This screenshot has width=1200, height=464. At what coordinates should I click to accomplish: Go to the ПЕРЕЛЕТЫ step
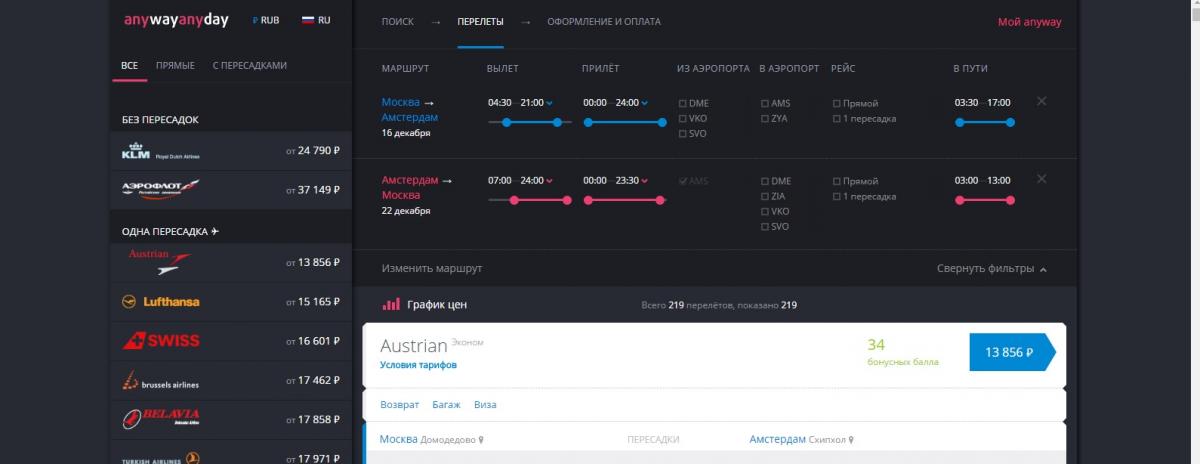tap(480, 21)
